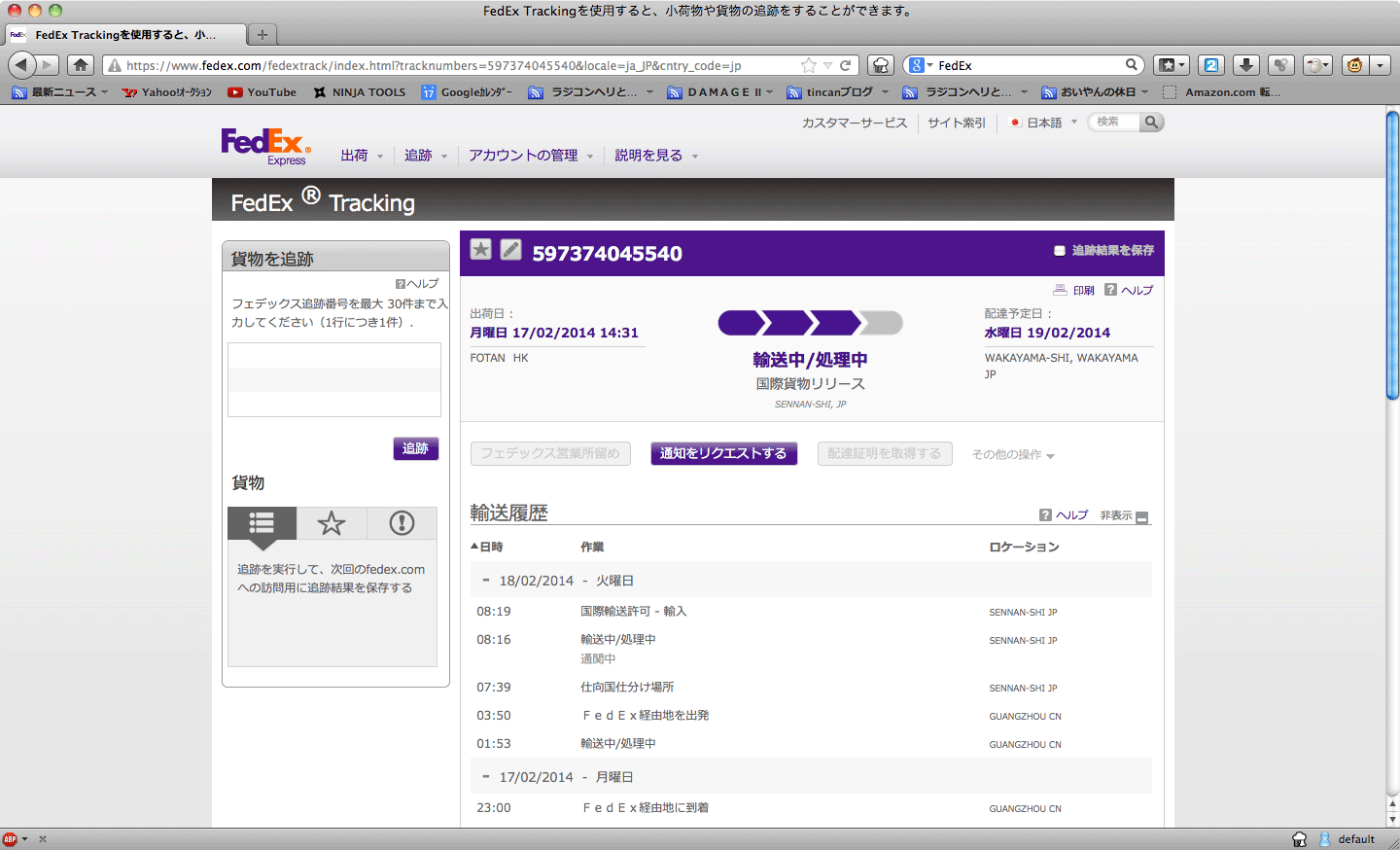1400x850 pixels.
Task: Open the Amazon.com bookmark
Action: pyautogui.click(x=1221, y=92)
